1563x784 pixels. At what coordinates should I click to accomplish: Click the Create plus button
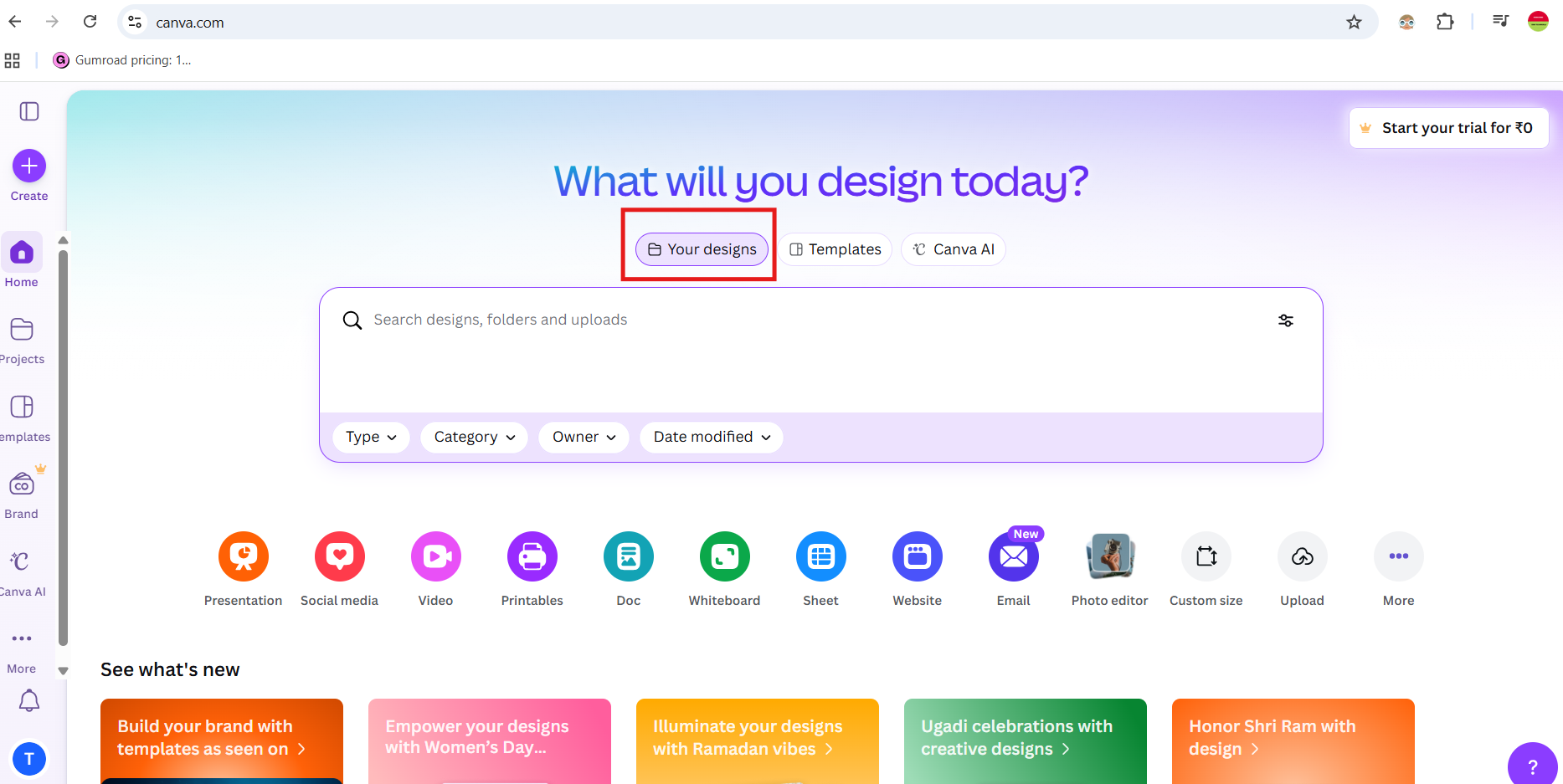[29, 166]
